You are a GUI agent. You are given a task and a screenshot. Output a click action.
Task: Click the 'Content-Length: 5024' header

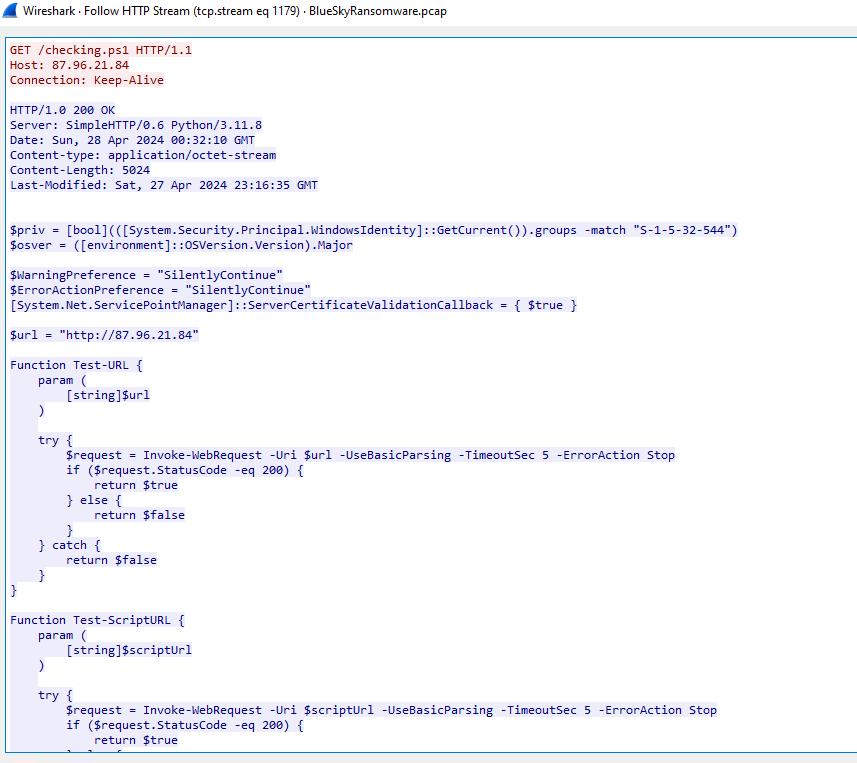(x=80, y=170)
